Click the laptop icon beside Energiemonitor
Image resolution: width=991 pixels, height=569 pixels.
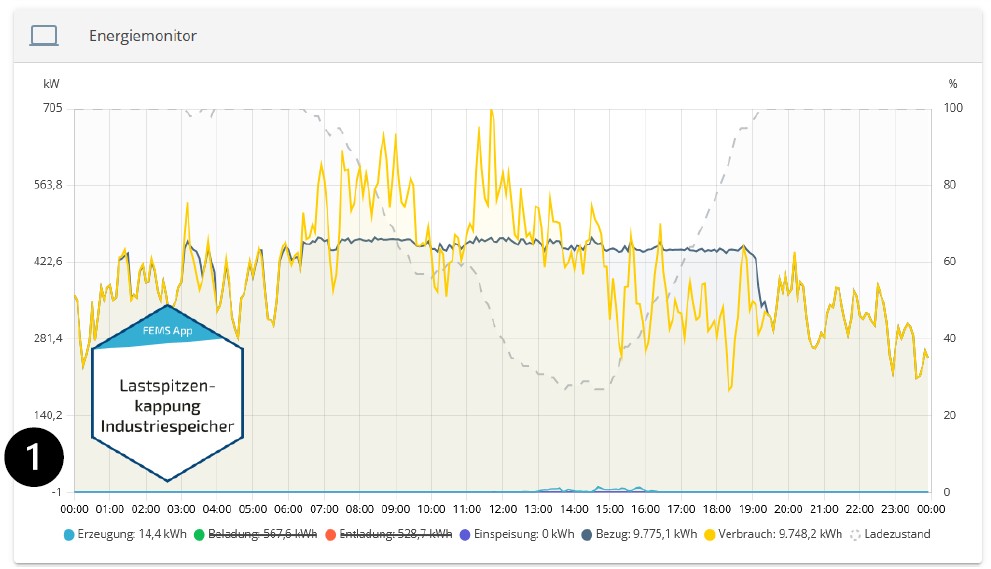tap(44, 36)
